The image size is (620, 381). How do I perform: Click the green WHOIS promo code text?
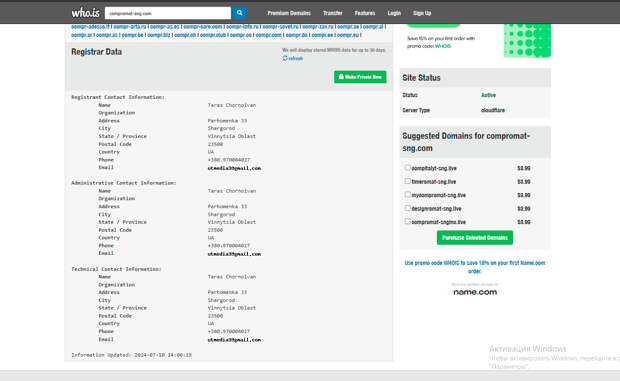pyautogui.click(x=442, y=46)
